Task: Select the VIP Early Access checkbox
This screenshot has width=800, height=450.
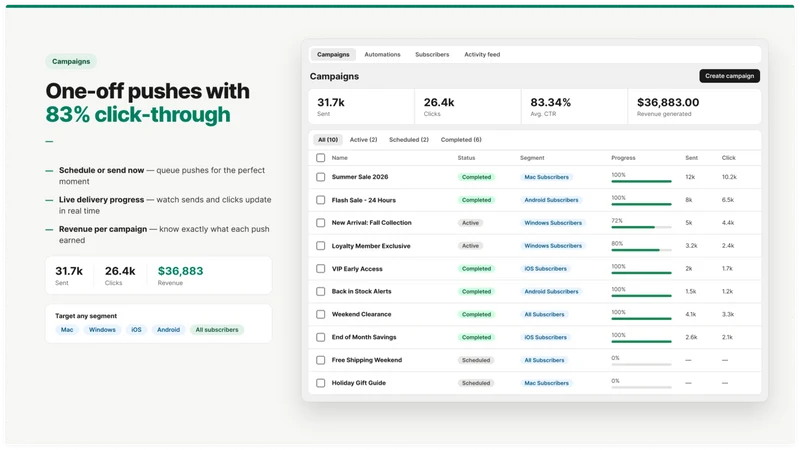Action: pyautogui.click(x=320, y=269)
